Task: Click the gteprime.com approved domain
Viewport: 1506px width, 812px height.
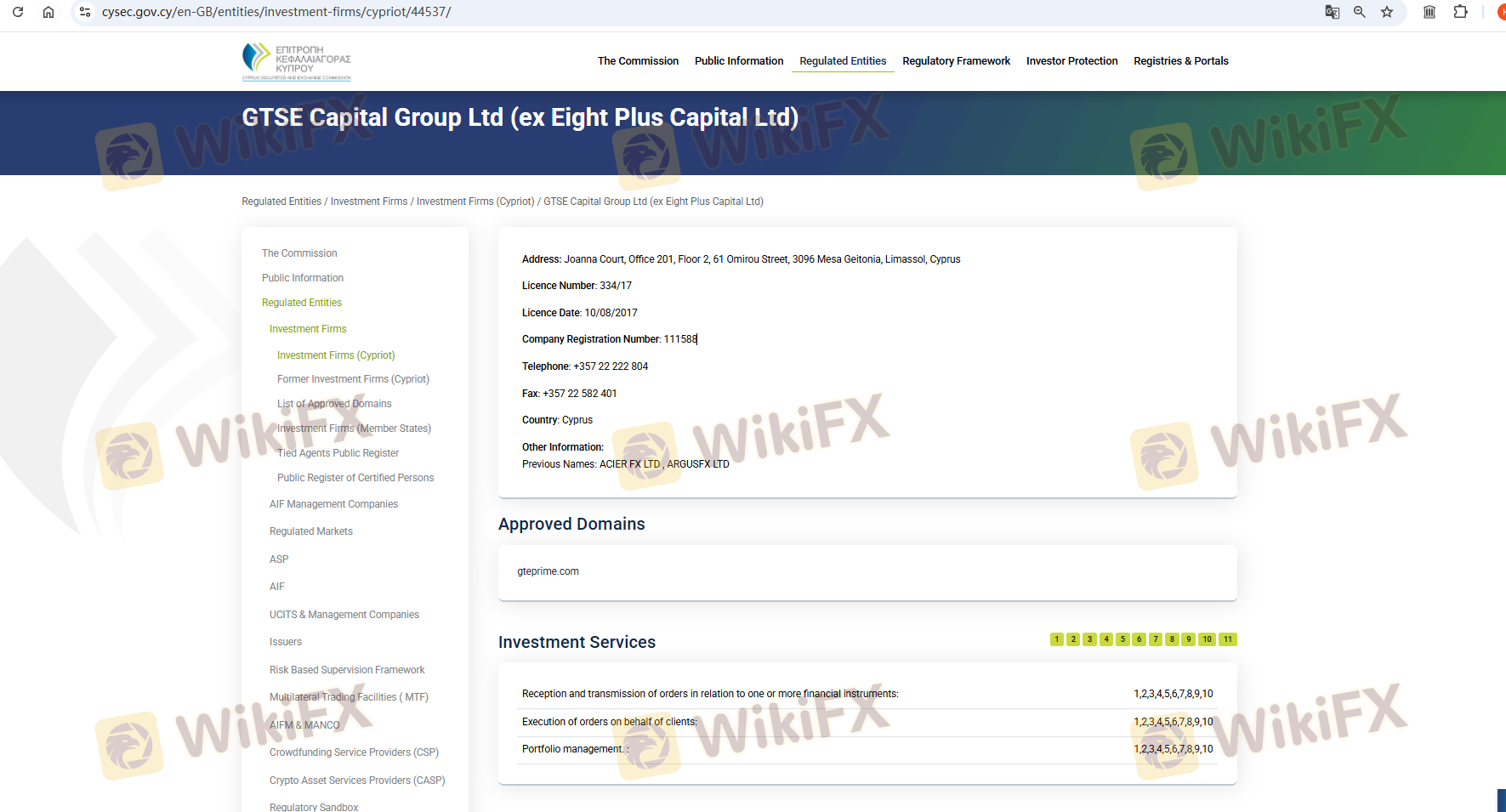Action: pos(548,571)
